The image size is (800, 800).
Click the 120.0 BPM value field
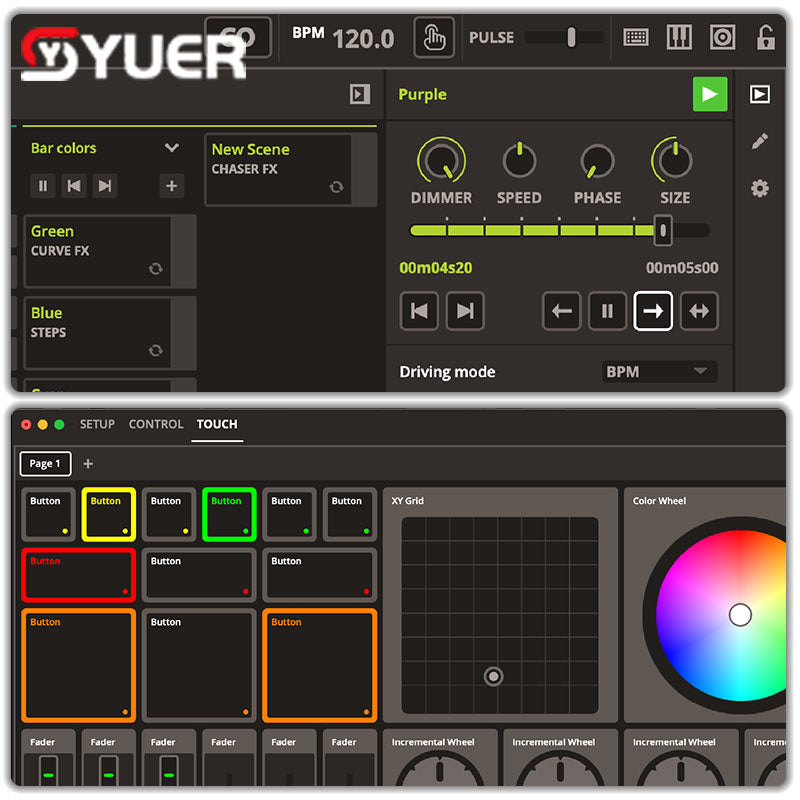364,39
